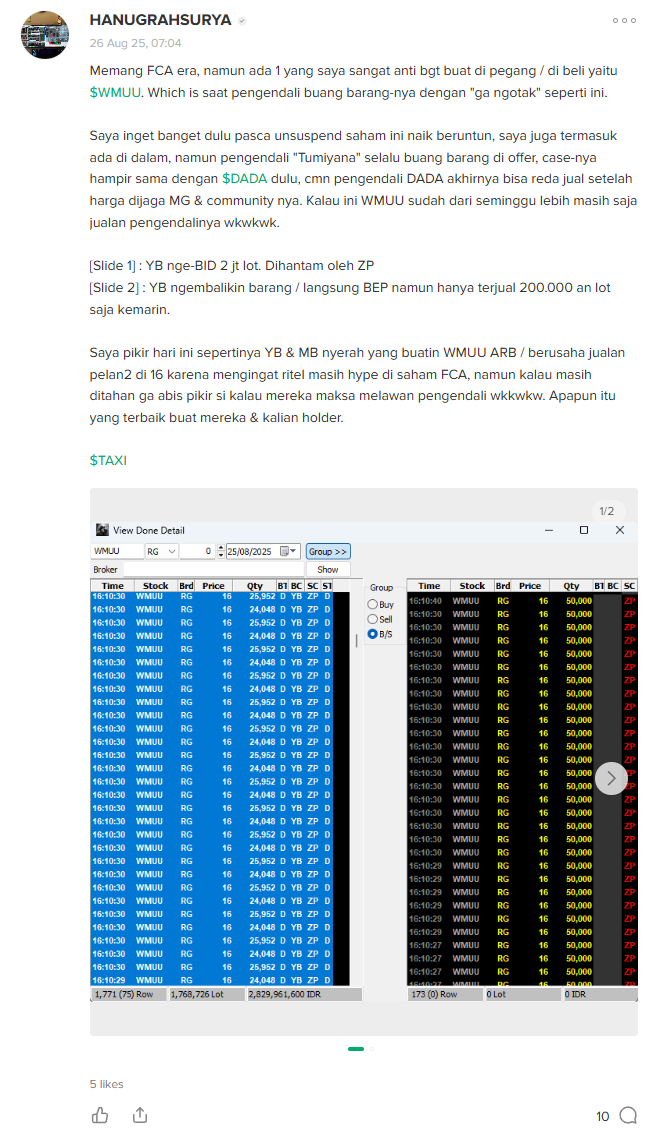Open the $DADA stock ticker link
658x1133 pixels.
(x=244, y=178)
